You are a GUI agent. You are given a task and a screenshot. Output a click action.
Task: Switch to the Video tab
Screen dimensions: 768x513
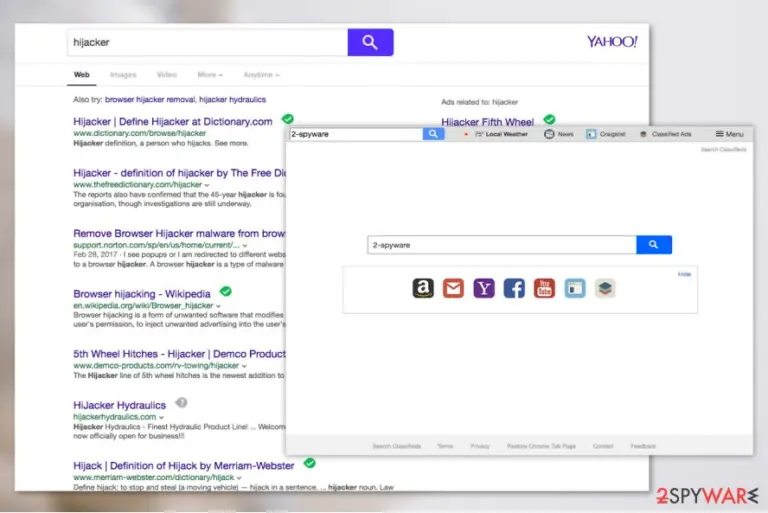[x=167, y=74]
